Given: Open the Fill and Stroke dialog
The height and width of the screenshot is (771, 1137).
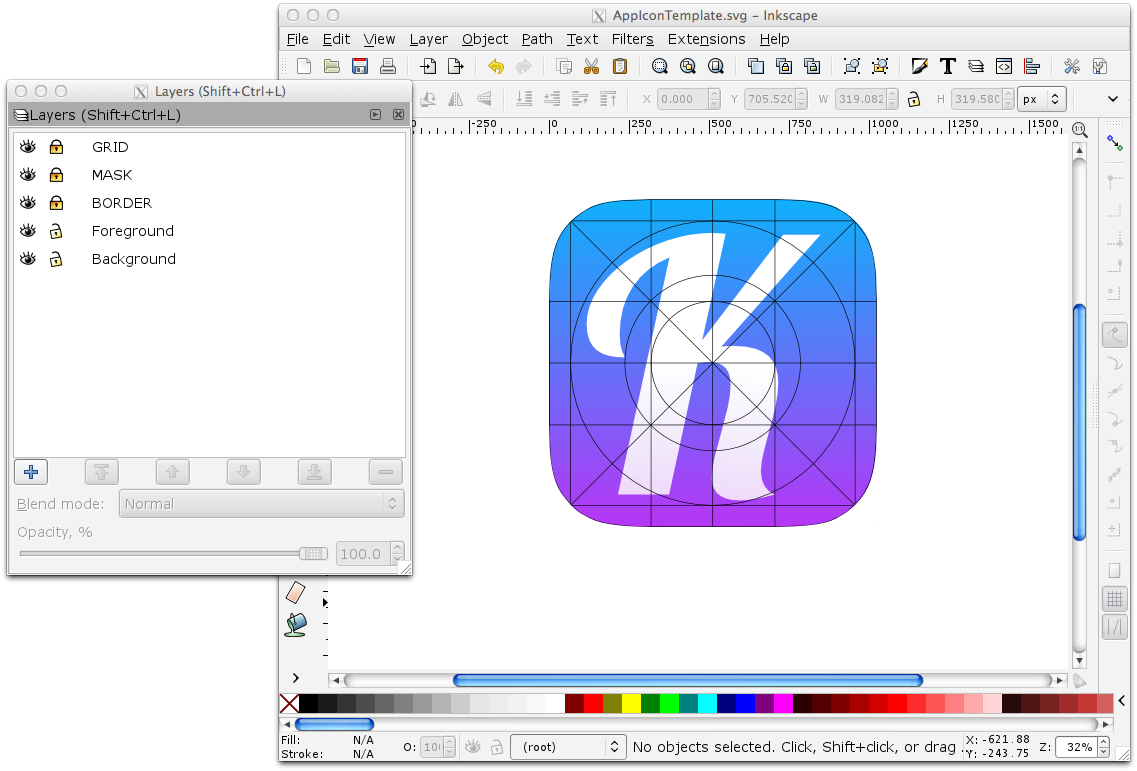Looking at the screenshot, I should click(919, 66).
